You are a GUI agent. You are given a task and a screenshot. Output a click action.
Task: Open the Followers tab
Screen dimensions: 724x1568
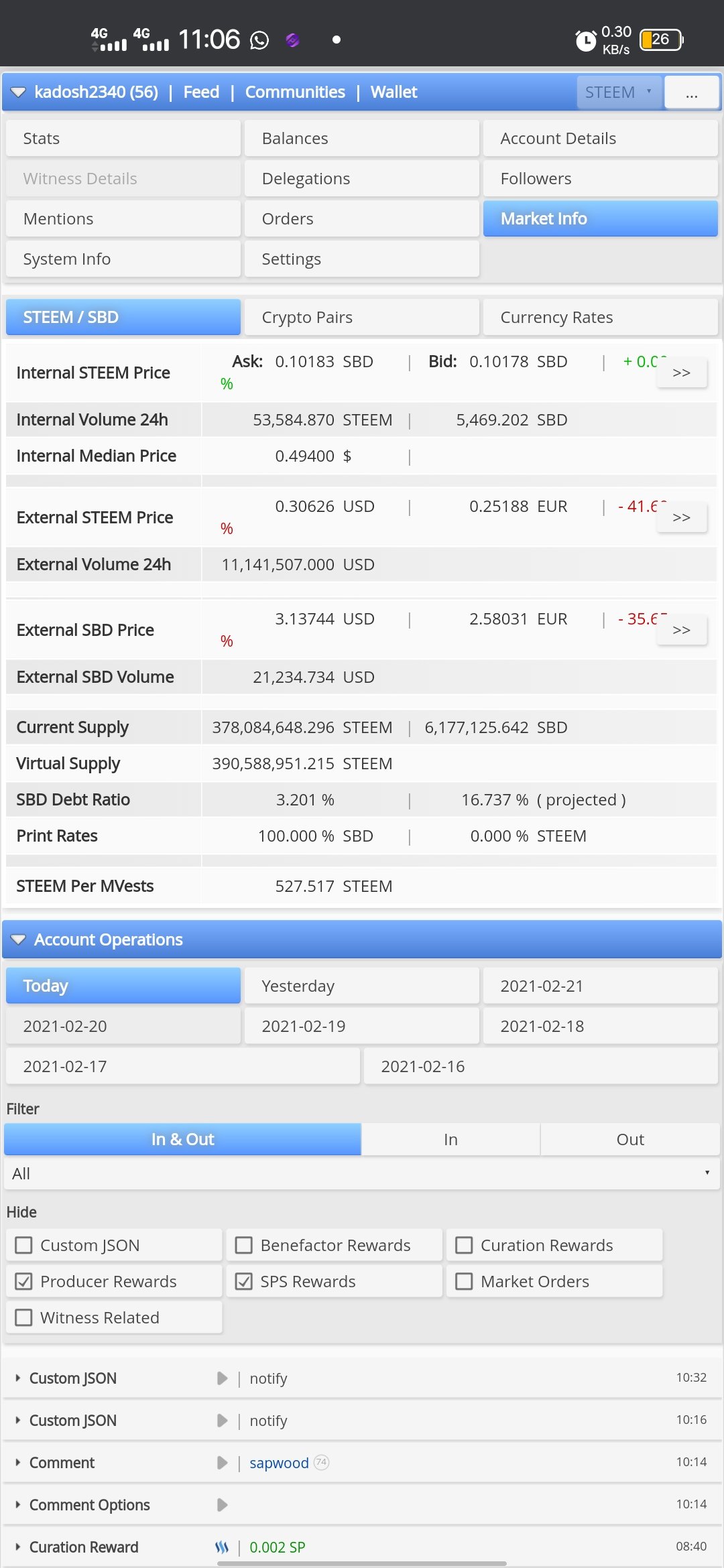click(x=601, y=179)
